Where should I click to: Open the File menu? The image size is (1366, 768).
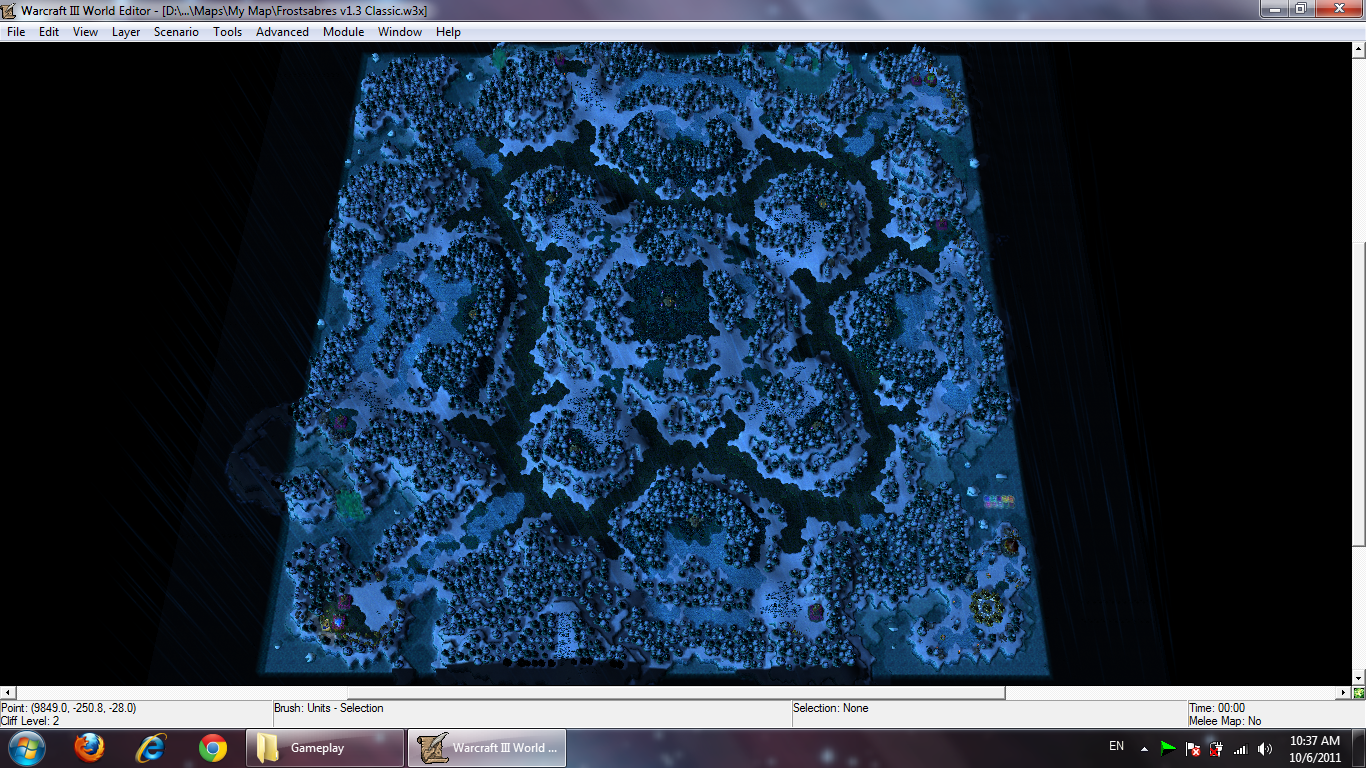point(16,32)
